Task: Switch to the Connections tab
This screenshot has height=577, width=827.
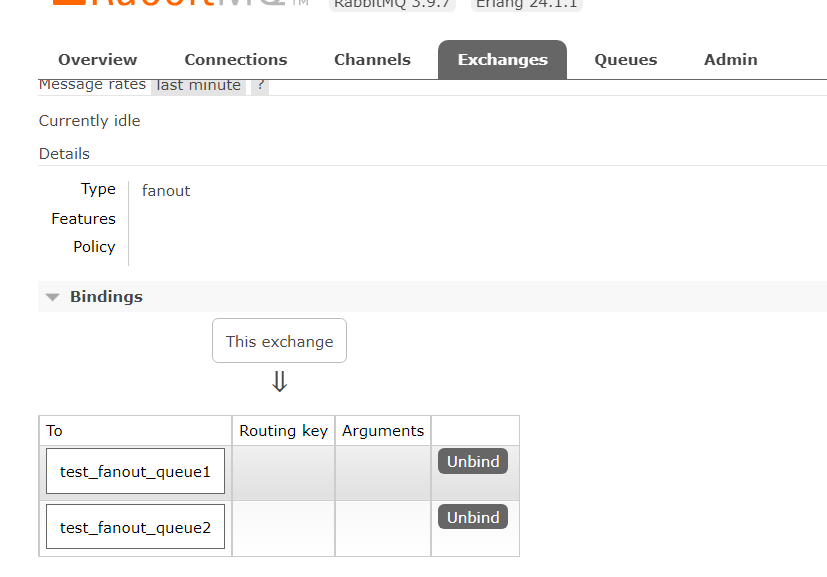Action: (236, 60)
